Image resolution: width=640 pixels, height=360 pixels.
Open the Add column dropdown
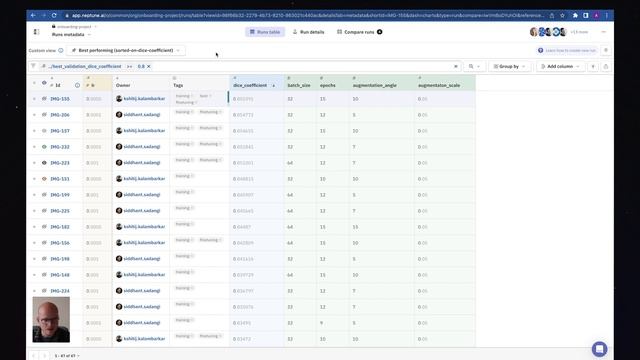(x=560, y=66)
